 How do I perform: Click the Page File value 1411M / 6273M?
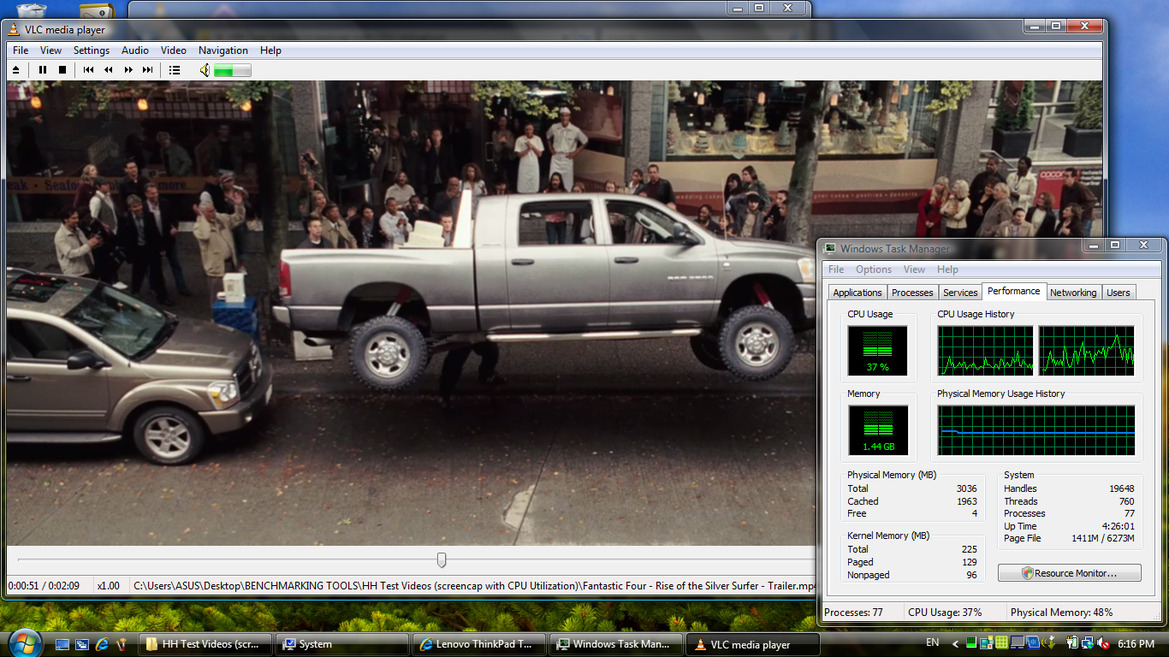click(1103, 538)
